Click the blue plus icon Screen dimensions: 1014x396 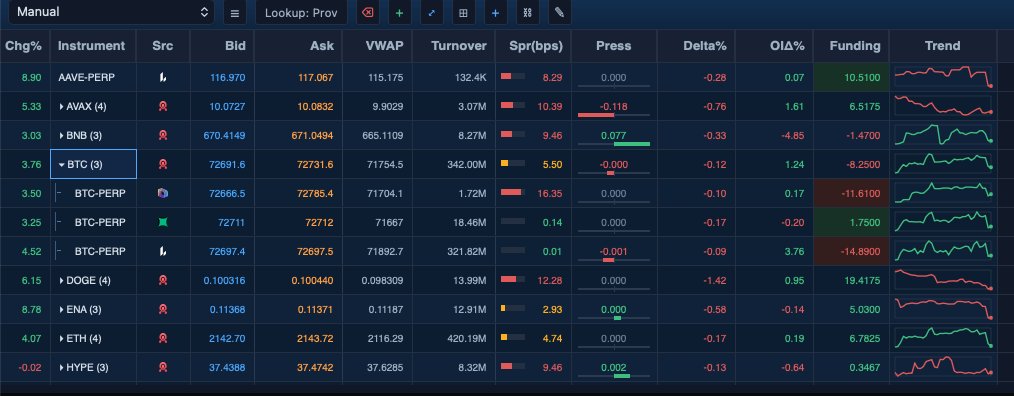(495, 12)
